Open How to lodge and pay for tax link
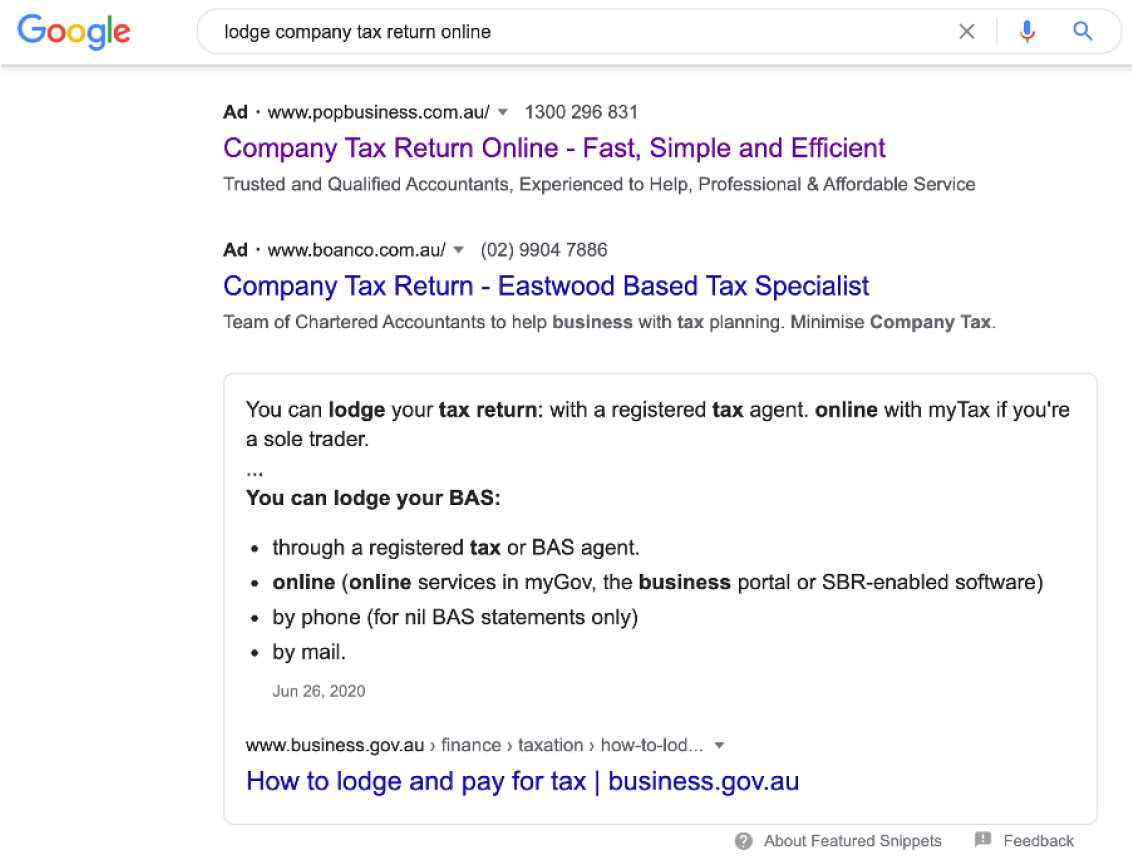1132x863 pixels. coord(523,781)
